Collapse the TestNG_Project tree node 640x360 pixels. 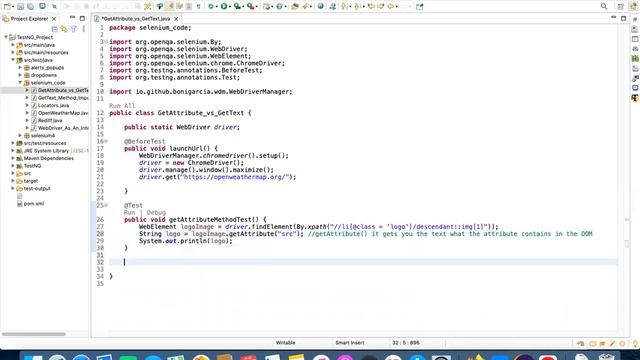(x=6, y=37)
